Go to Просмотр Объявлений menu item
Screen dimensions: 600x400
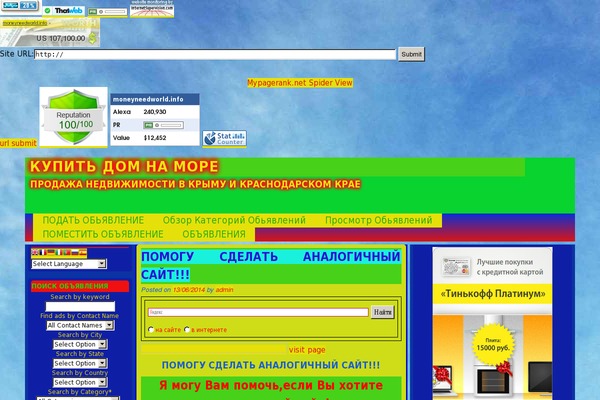click(378, 220)
